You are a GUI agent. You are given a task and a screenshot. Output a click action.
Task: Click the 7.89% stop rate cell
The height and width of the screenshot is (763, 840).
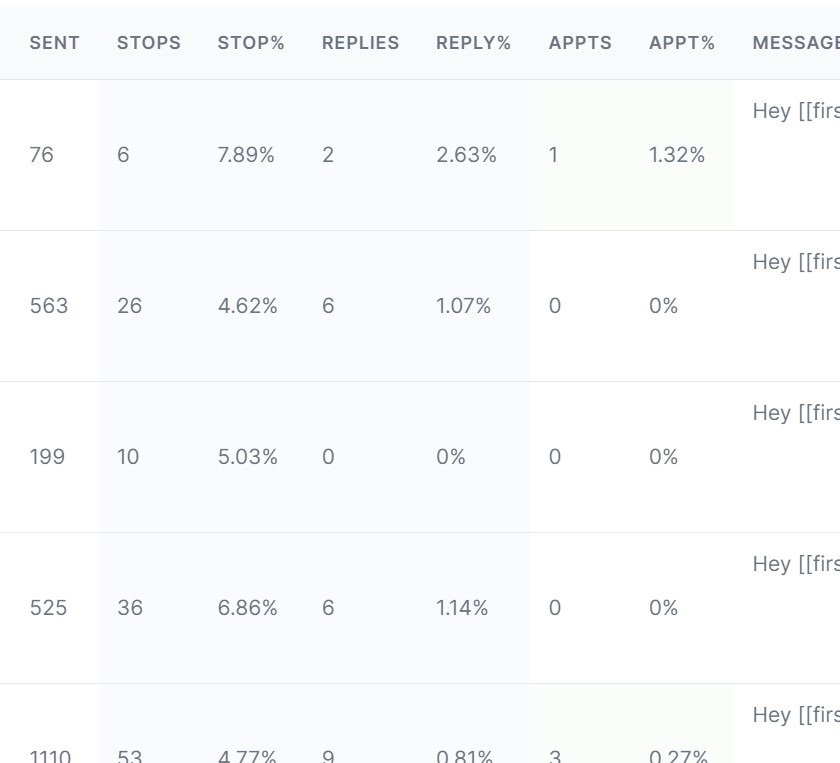[x=246, y=155]
